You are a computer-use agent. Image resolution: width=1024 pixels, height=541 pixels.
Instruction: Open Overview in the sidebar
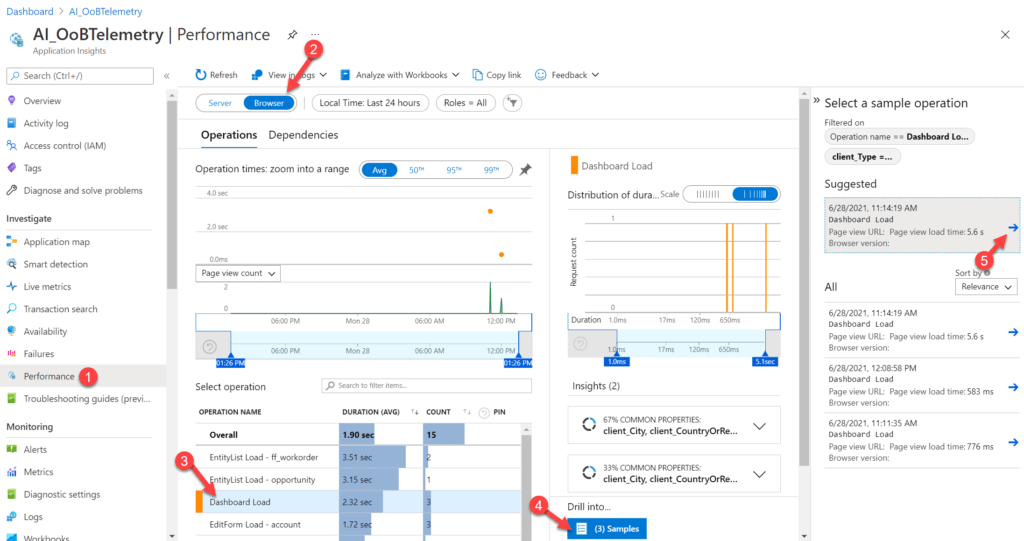point(42,101)
